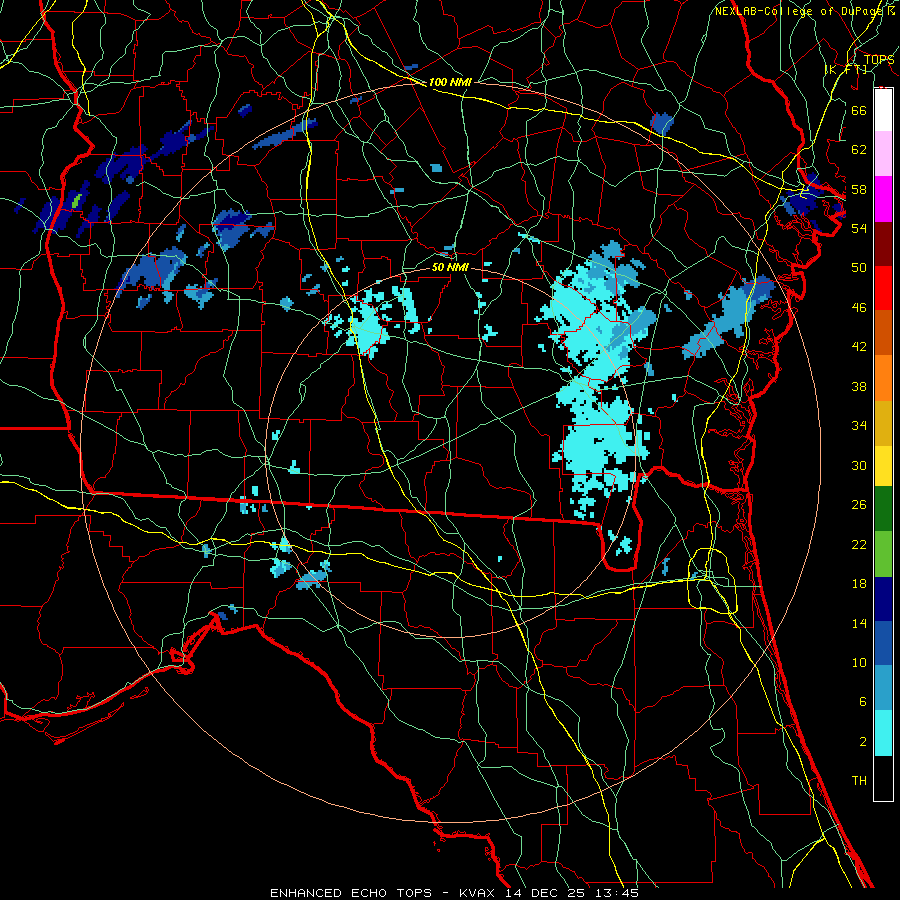This screenshot has height=900, width=900.
Task: Click the medium blue legend band
Action: tap(883, 643)
